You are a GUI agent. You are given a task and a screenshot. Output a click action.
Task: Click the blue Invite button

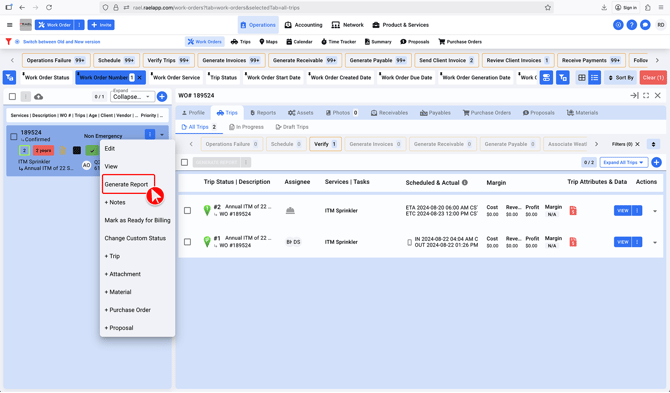[101, 25]
